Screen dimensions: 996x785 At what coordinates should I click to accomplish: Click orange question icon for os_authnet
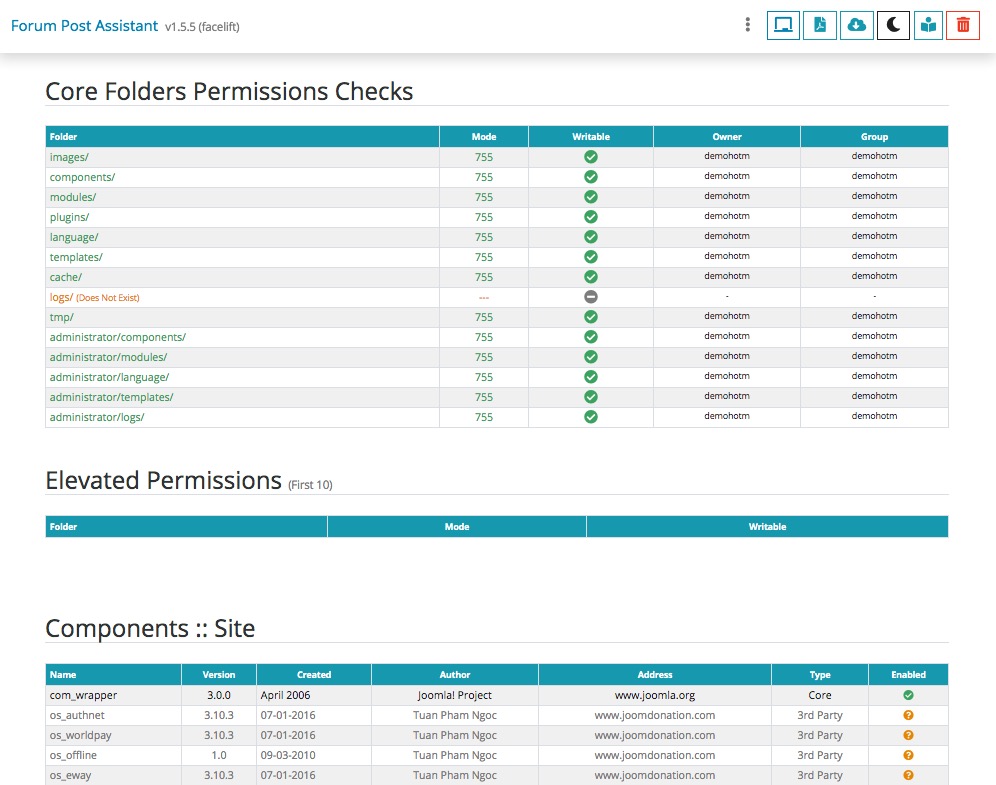pos(908,715)
